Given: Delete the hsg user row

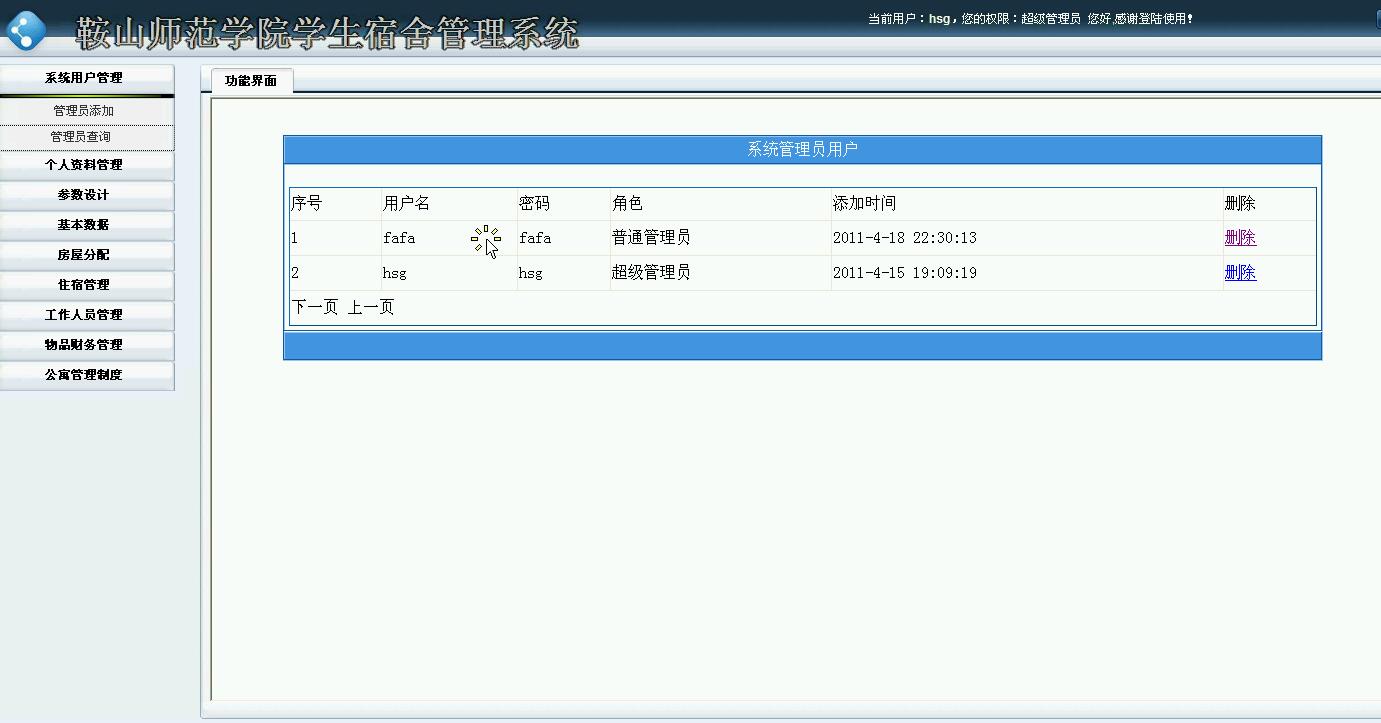Looking at the screenshot, I should click(1240, 273).
